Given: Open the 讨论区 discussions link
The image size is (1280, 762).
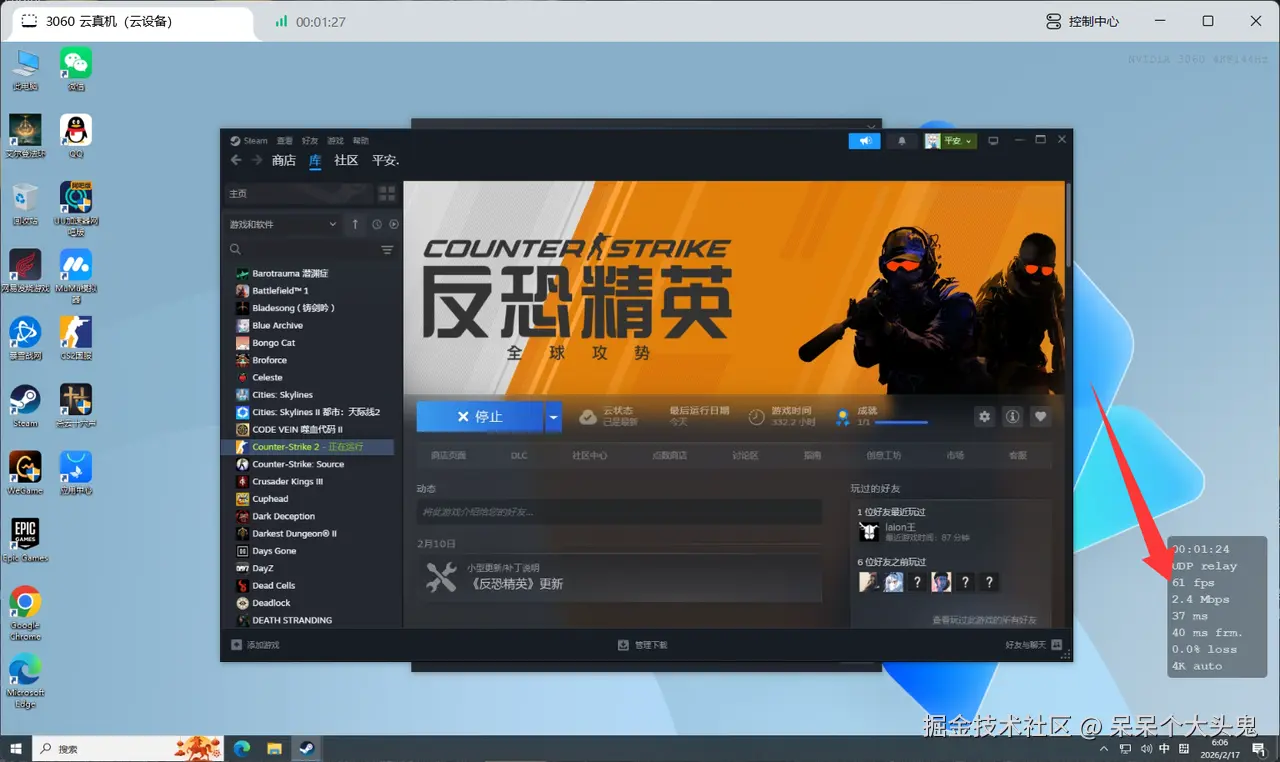Looking at the screenshot, I should tap(745, 455).
